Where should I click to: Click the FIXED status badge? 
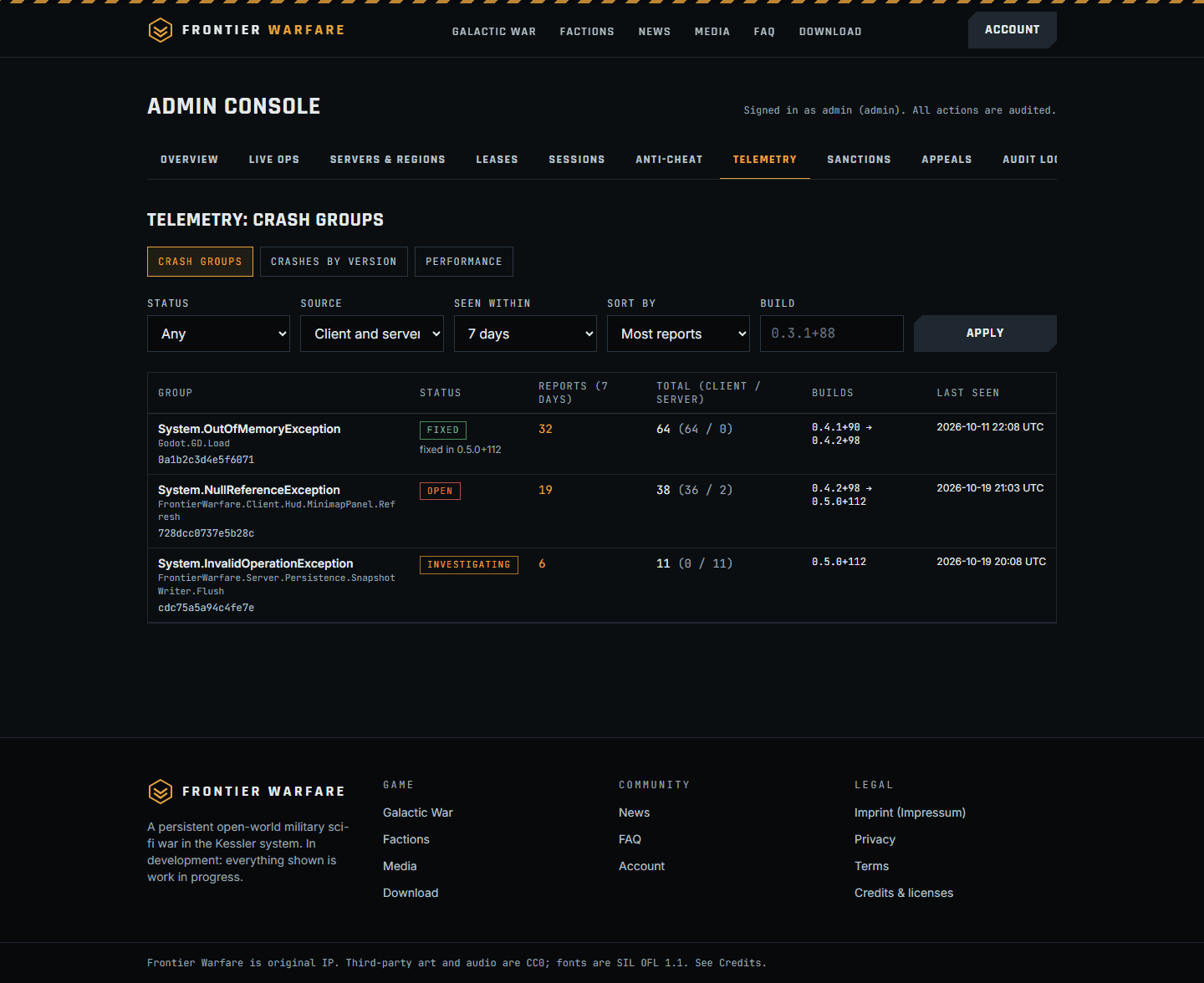(x=443, y=430)
